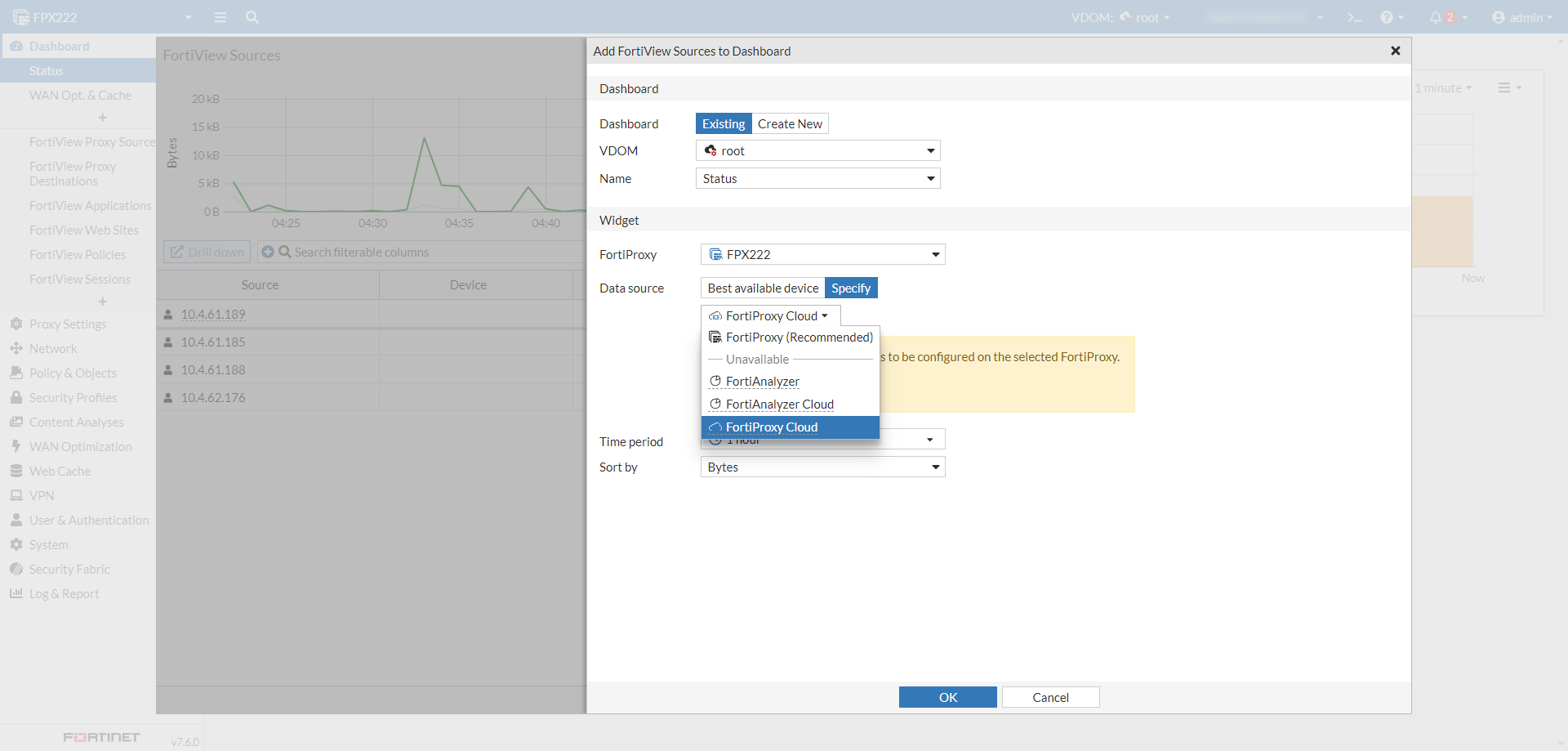Image resolution: width=1568 pixels, height=751 pixels.
Task: Select the Existing dashboard option
Action: (x=724, y=123)
